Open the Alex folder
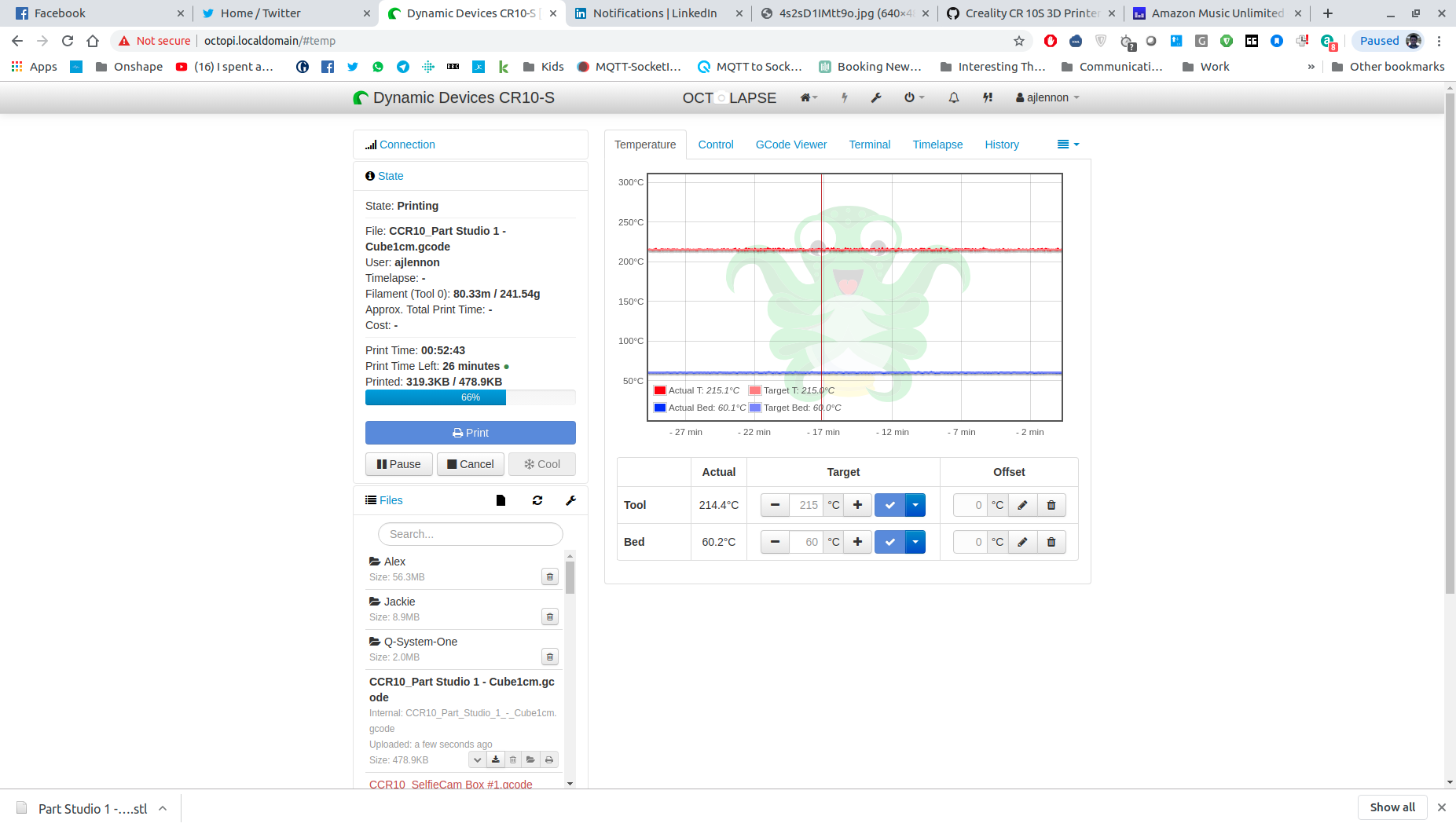Image resolution: width=1456 pixels, height=827 pixels. click(x=394, y=562)
